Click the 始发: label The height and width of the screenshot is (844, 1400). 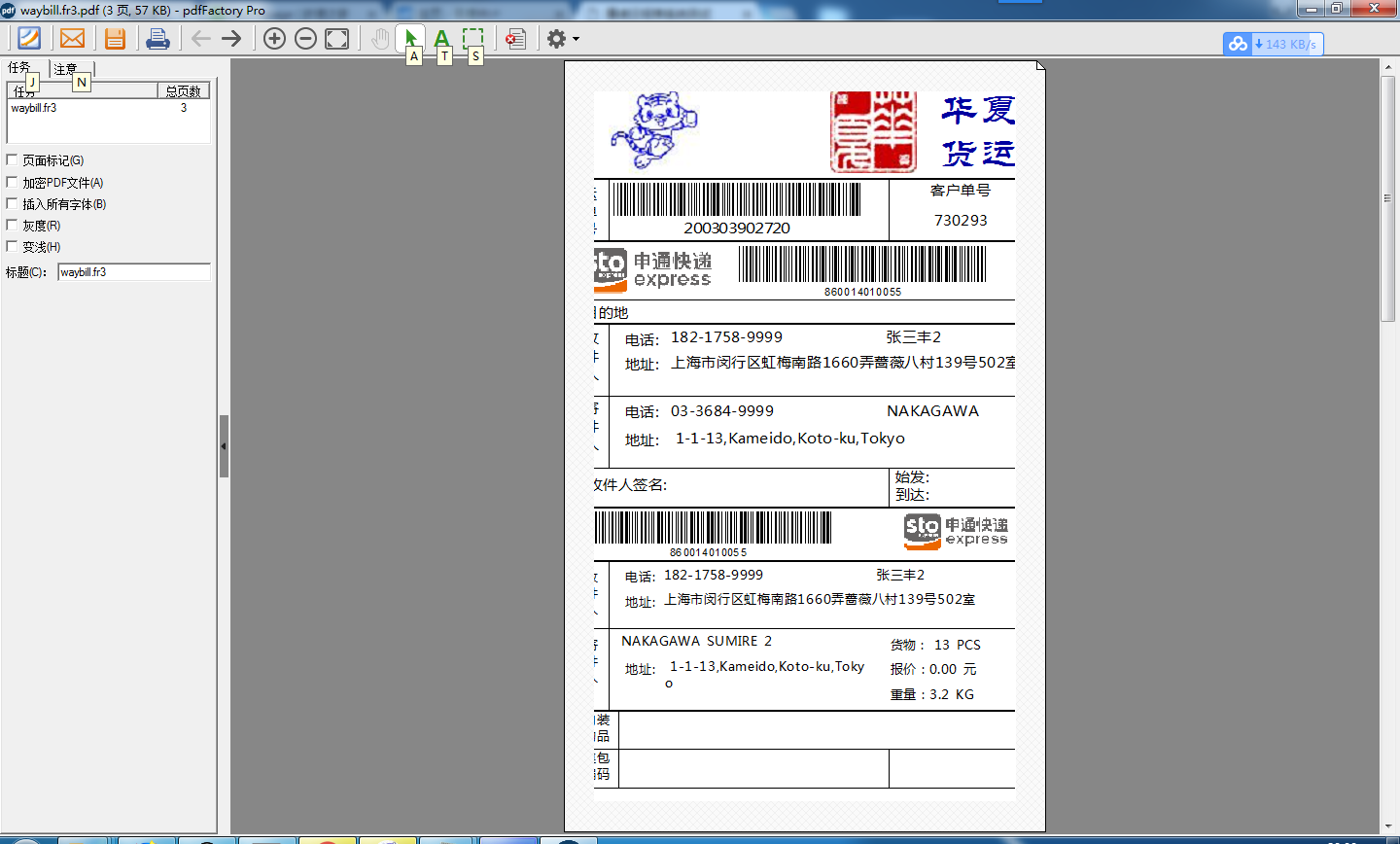click(x=912, y=477)
